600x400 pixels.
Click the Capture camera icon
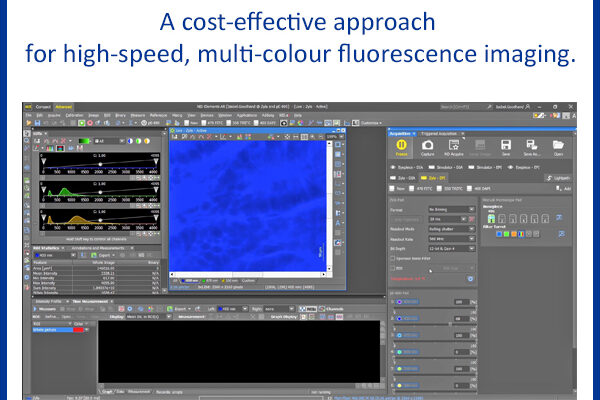pos(427,147)
